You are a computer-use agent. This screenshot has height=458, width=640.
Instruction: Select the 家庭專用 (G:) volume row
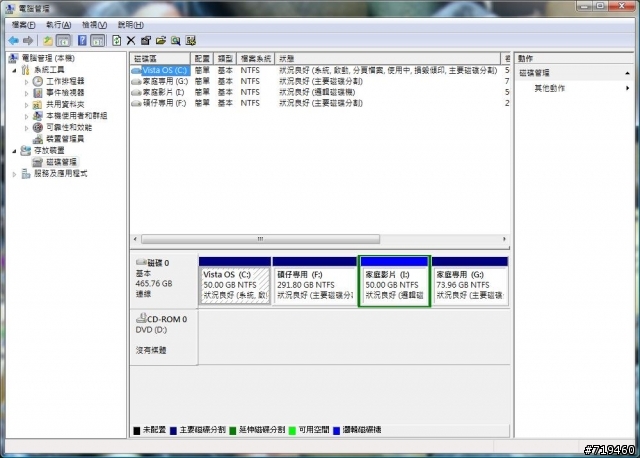(x=320, y=81)
